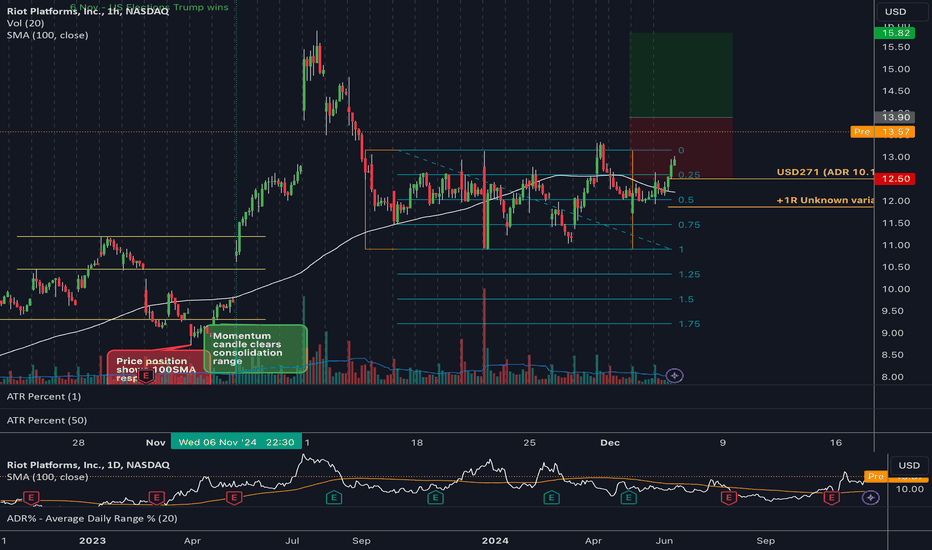
Task: Click the Fibonacci 0.75 level label
Action: (x=689, y=225)
